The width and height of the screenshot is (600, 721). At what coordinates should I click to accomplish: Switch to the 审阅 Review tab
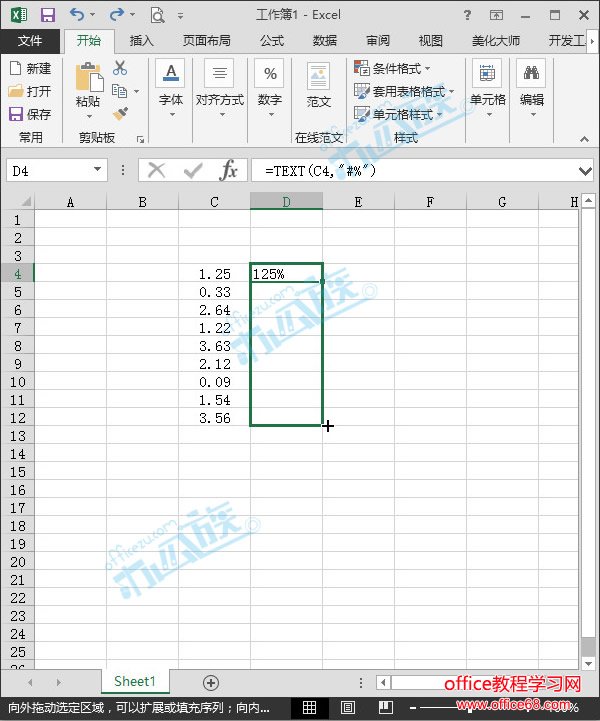(378, 40)
